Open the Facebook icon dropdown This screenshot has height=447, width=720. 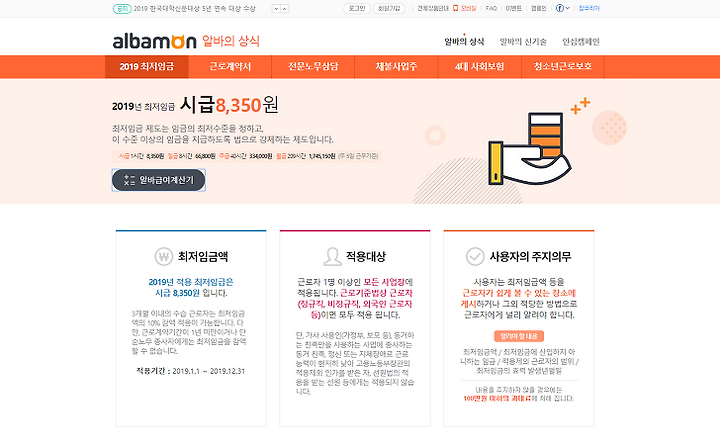(x=562, y=8)
